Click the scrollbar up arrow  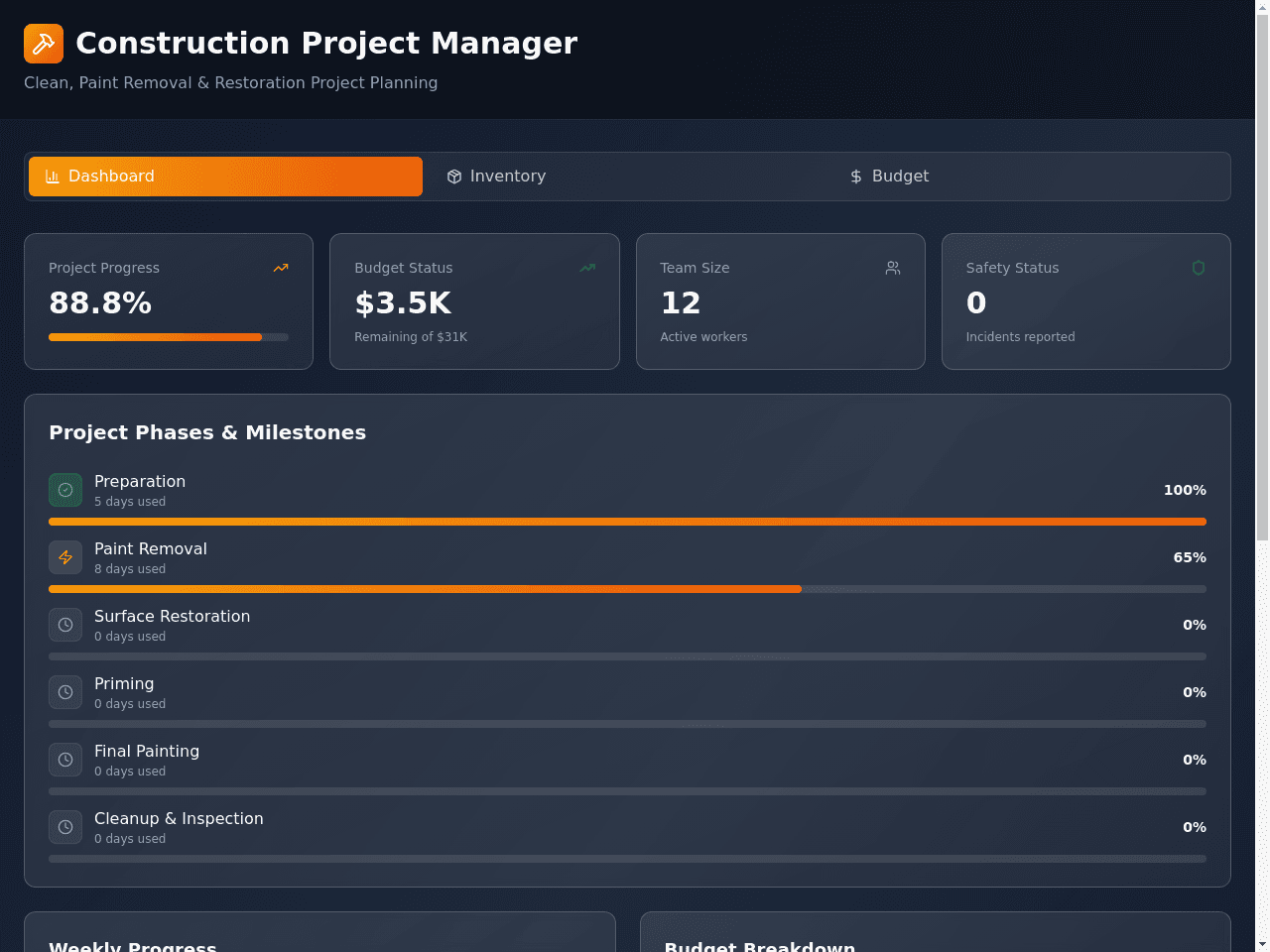pyautogui.click(x=1262, y=7)
